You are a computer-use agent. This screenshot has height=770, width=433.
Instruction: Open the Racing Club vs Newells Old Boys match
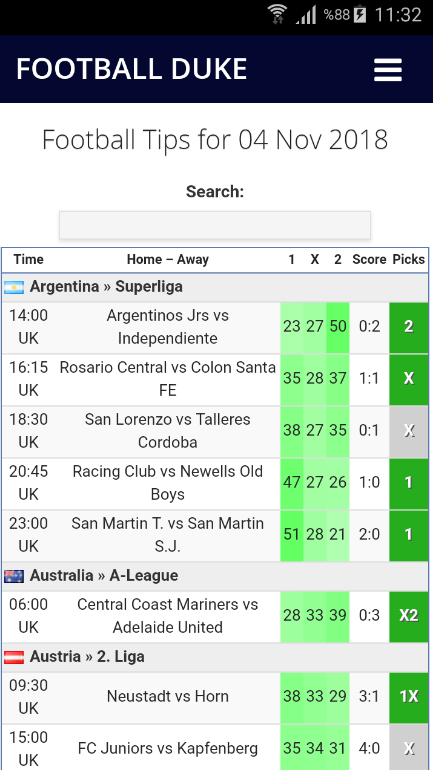tap(167, 483)
